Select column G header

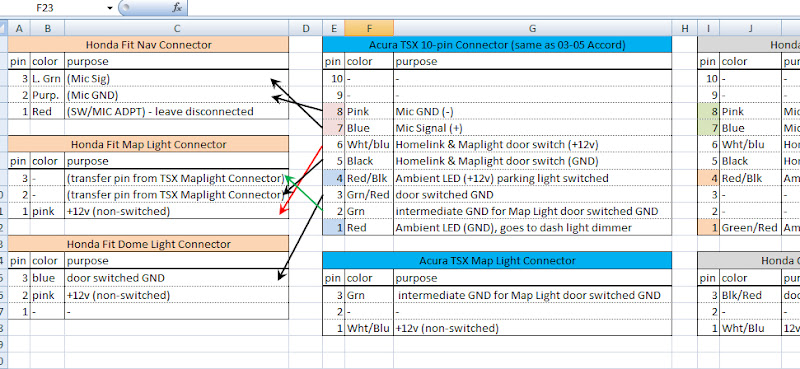pyautogui.click(x=533, y=29)
